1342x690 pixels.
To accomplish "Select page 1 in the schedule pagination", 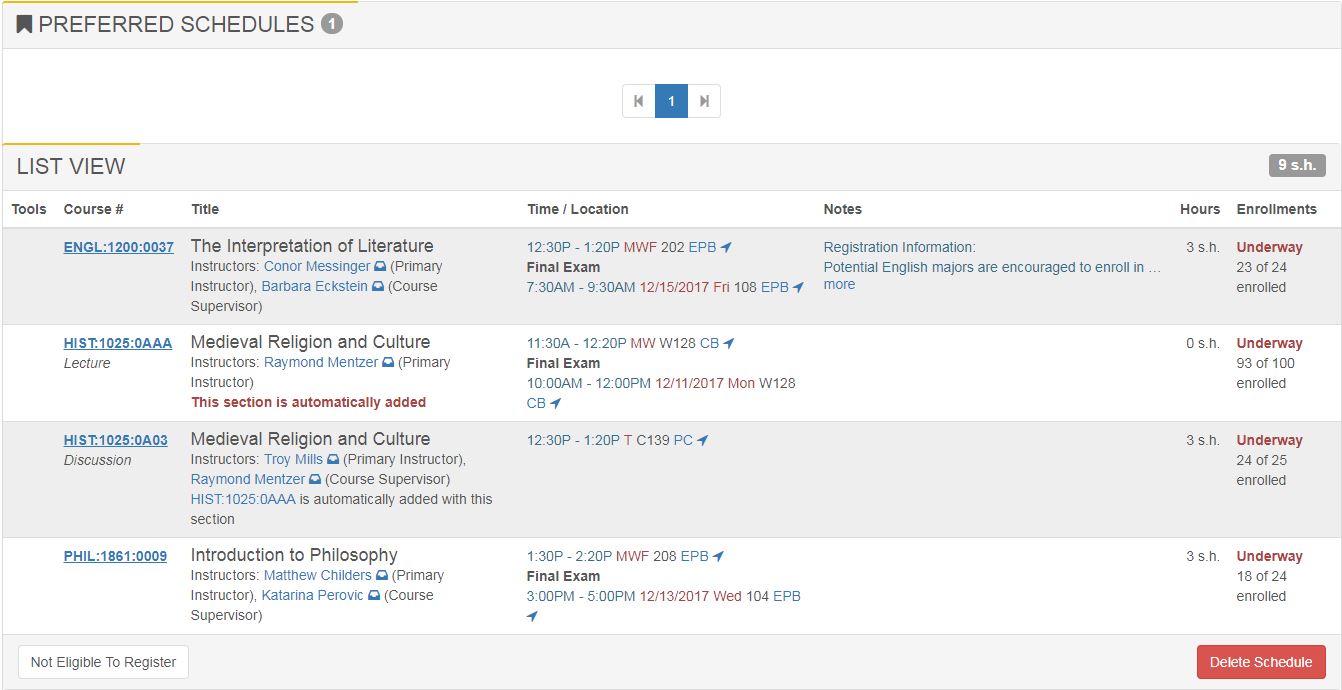I will 671,101.
